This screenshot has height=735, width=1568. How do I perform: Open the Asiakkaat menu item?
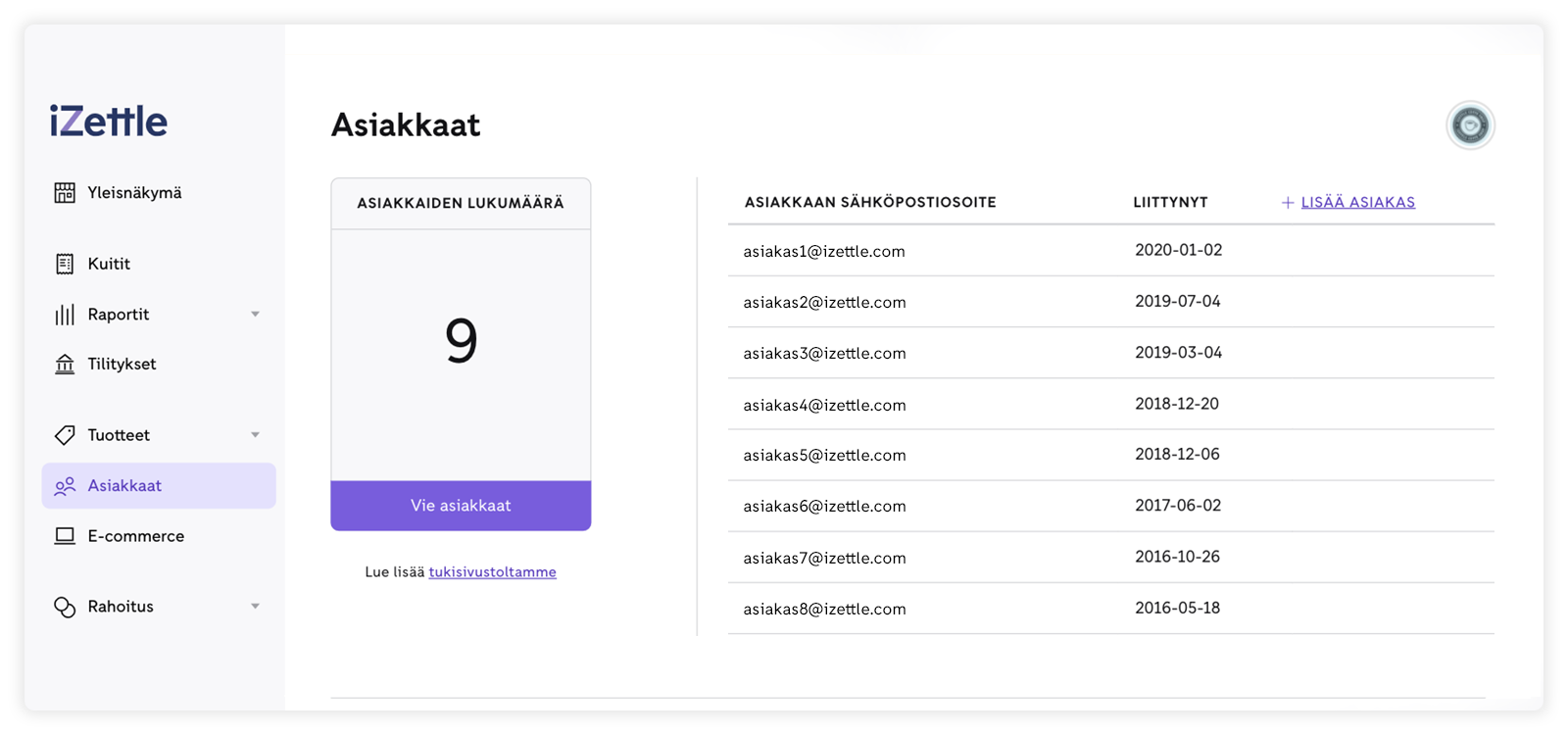coord(124,486)
